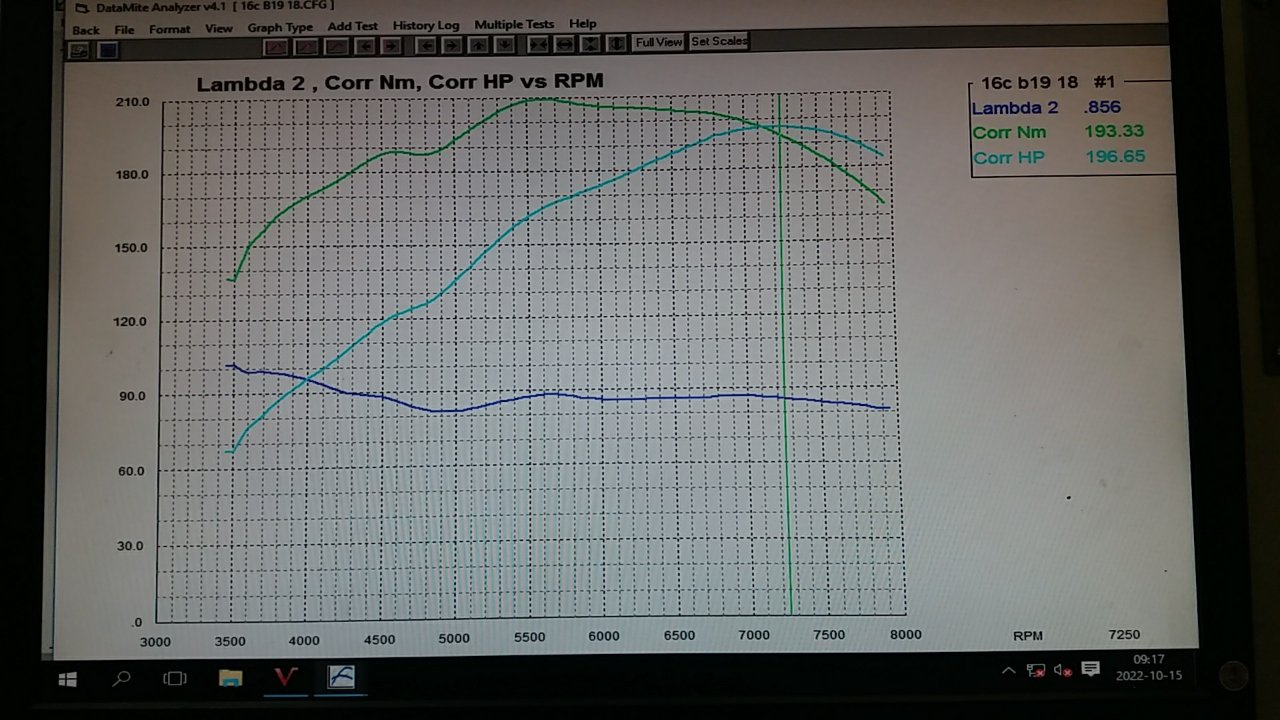The image size is (1280, 720).
Task: Open Task View from the taskbar
Action: click(x=175, y=679)
